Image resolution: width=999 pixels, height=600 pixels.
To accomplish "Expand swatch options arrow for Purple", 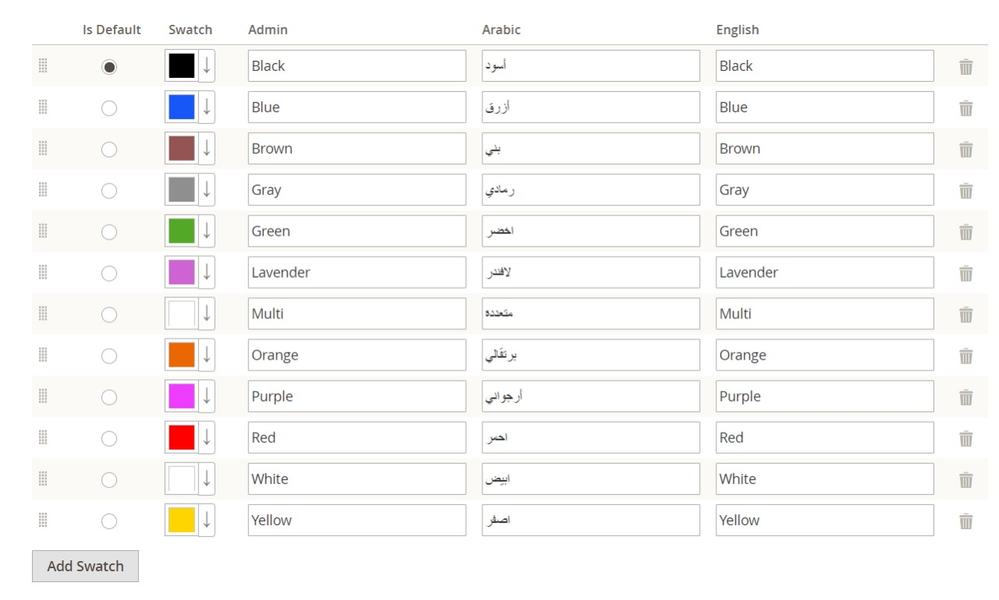I will coord(206,397).
